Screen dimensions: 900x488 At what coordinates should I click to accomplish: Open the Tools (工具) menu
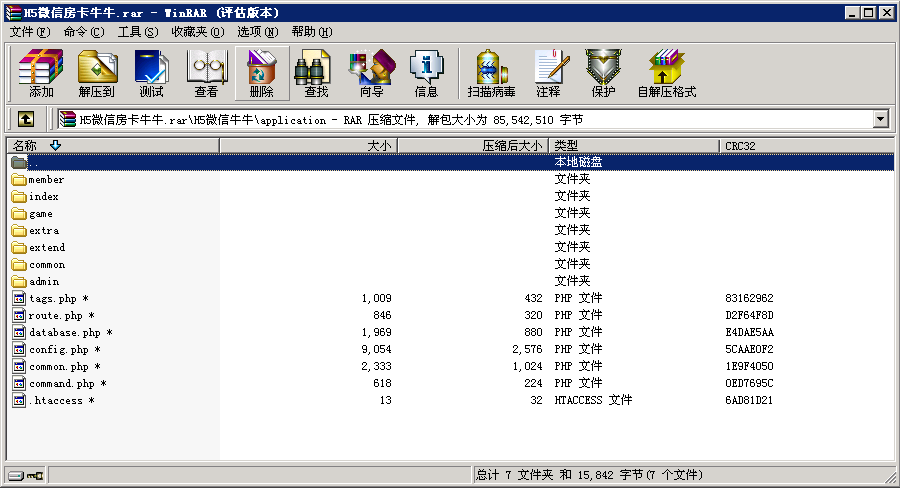pyautogui.click(x=137, y=31)
